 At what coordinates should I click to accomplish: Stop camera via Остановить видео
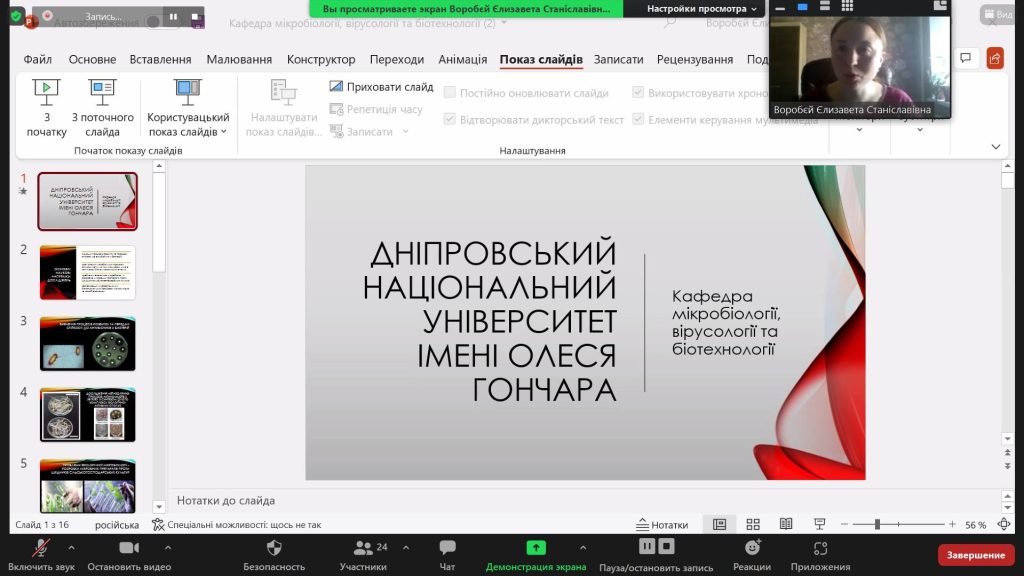pos(129,555)
